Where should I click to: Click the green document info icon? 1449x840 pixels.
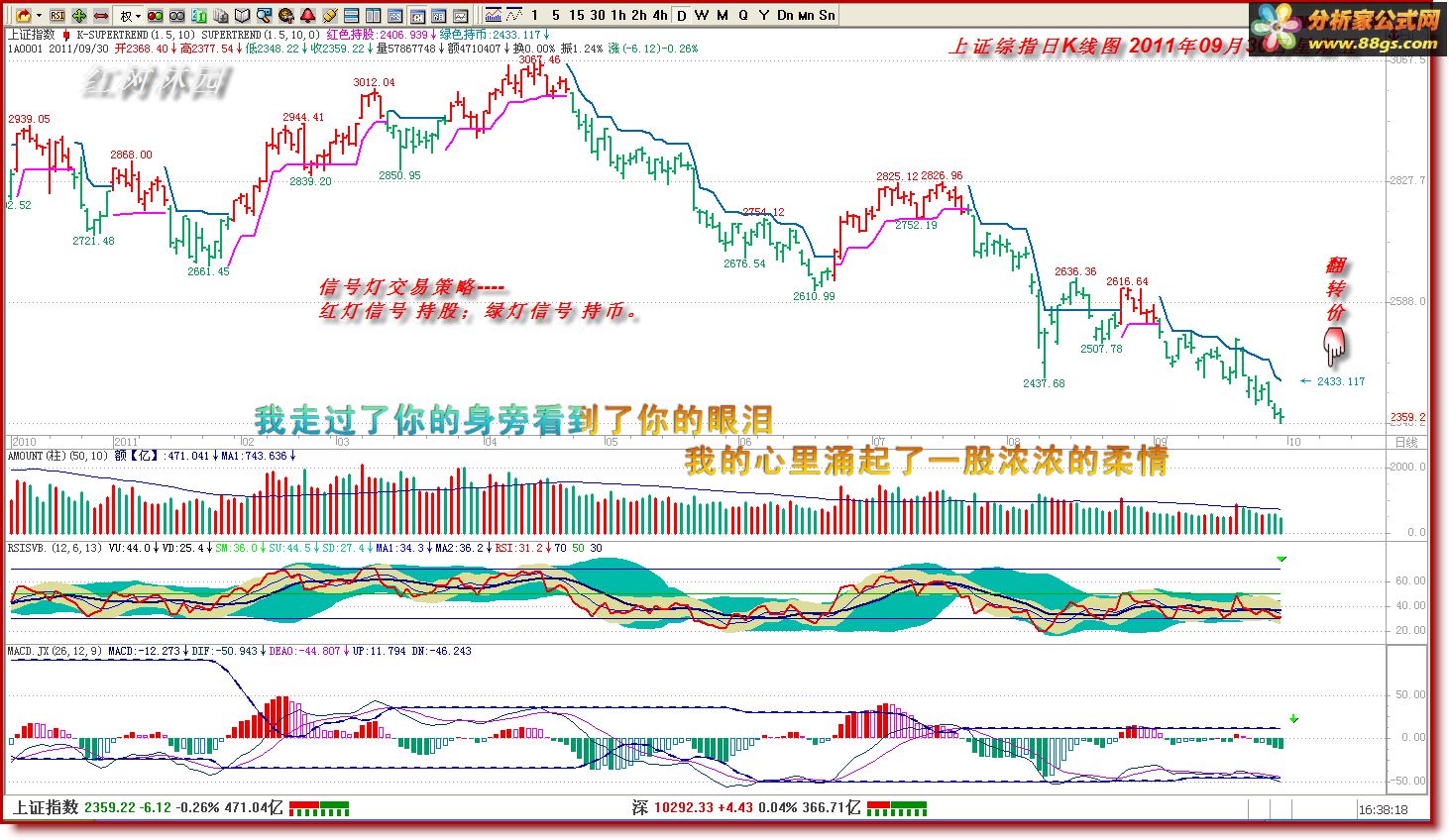pyautogui.click(x=199, y=15)
